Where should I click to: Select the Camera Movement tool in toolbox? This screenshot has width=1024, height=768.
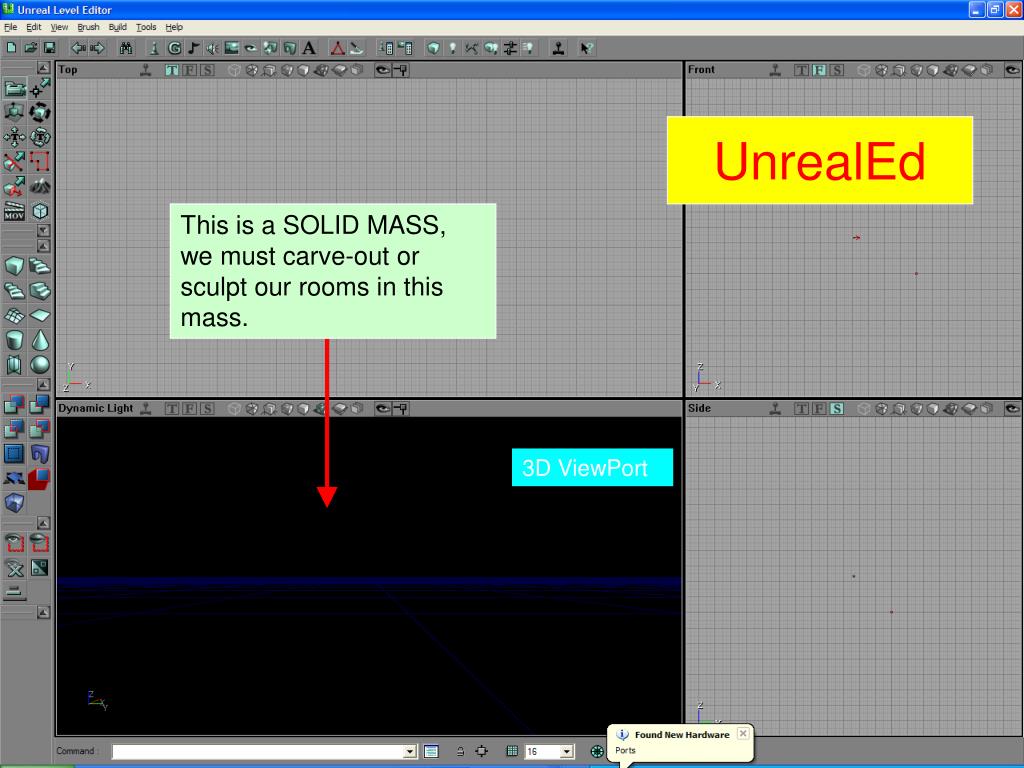click(14, 88)
